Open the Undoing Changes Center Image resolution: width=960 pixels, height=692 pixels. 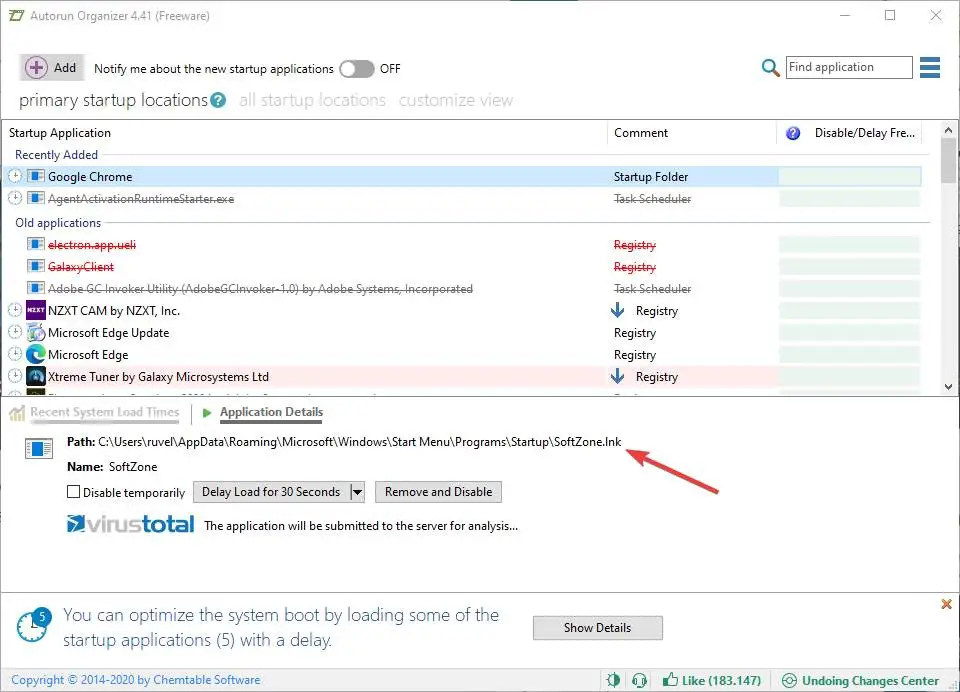pyautogui.click(x=861, y=680)
